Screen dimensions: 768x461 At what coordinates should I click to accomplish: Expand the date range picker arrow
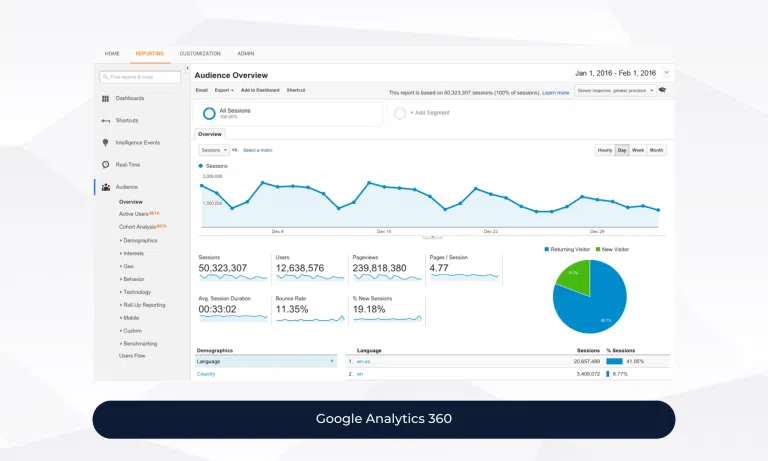click(x=667, y=73)
